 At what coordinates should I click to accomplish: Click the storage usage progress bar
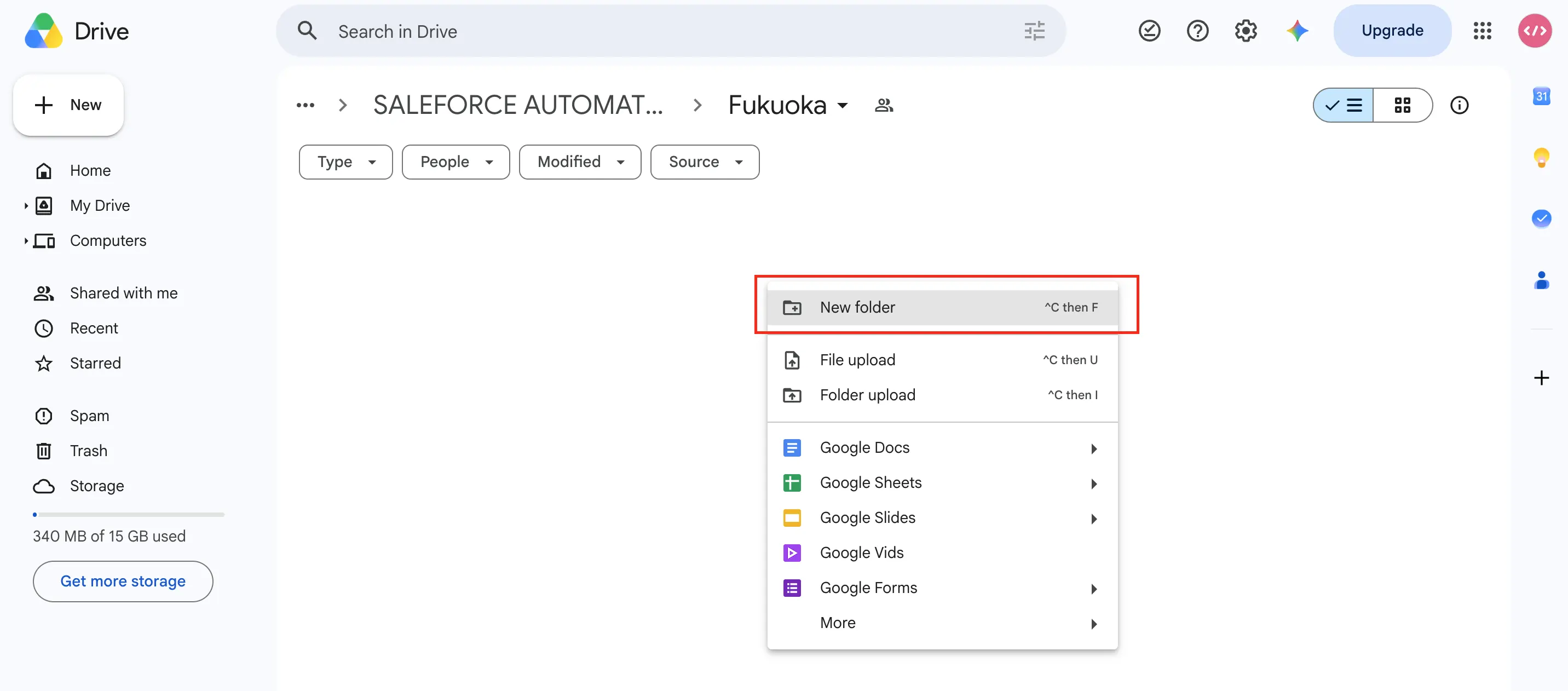tap(129, 515)
